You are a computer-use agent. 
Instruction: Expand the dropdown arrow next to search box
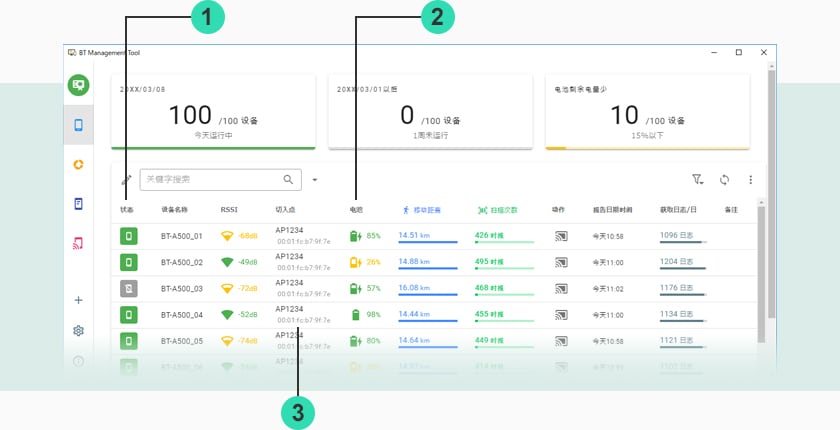pyautogui.click(x=314, y=180)
